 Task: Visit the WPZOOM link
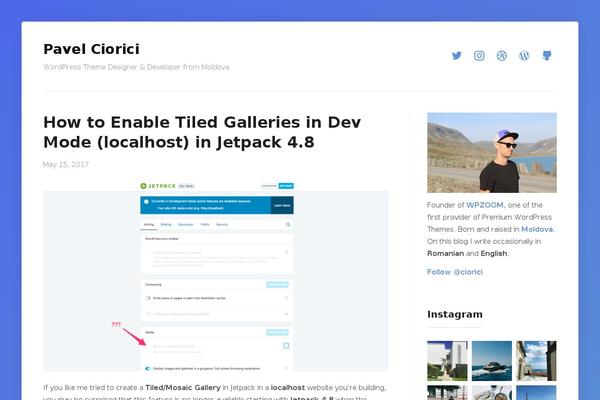coord(485,205)
